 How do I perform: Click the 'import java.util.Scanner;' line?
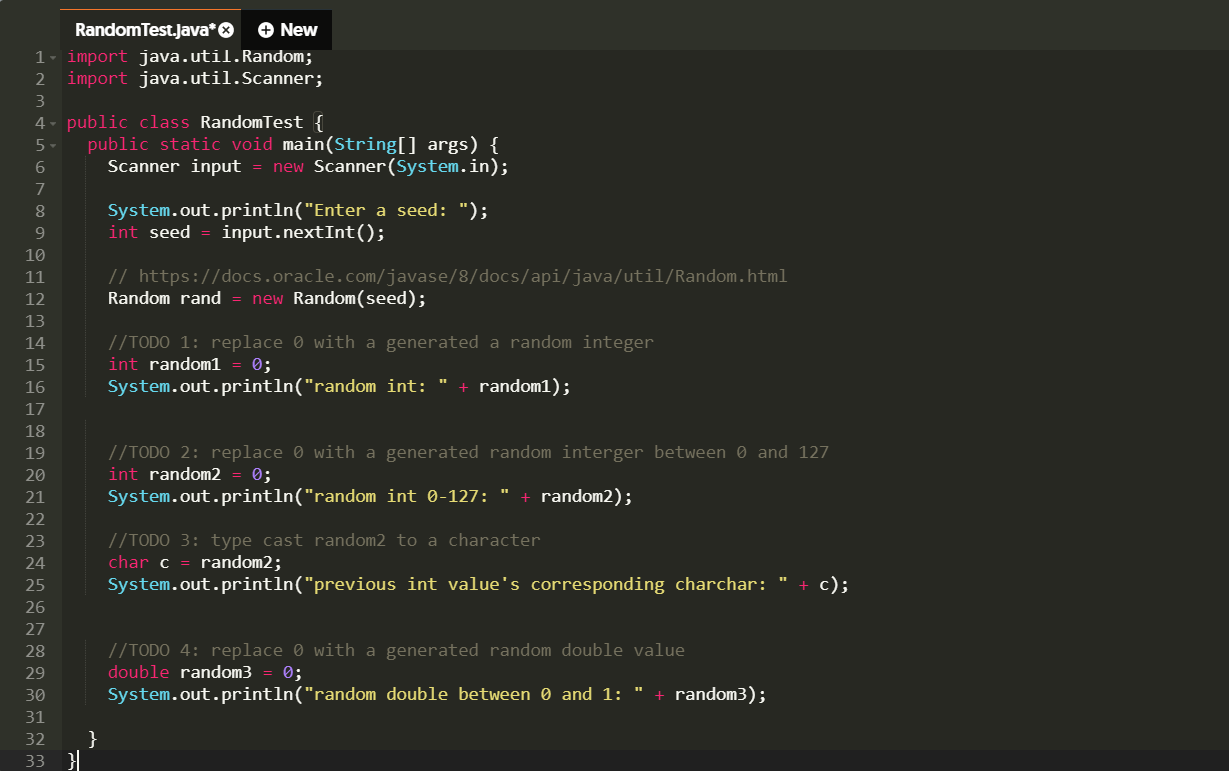tap(195, 79)
